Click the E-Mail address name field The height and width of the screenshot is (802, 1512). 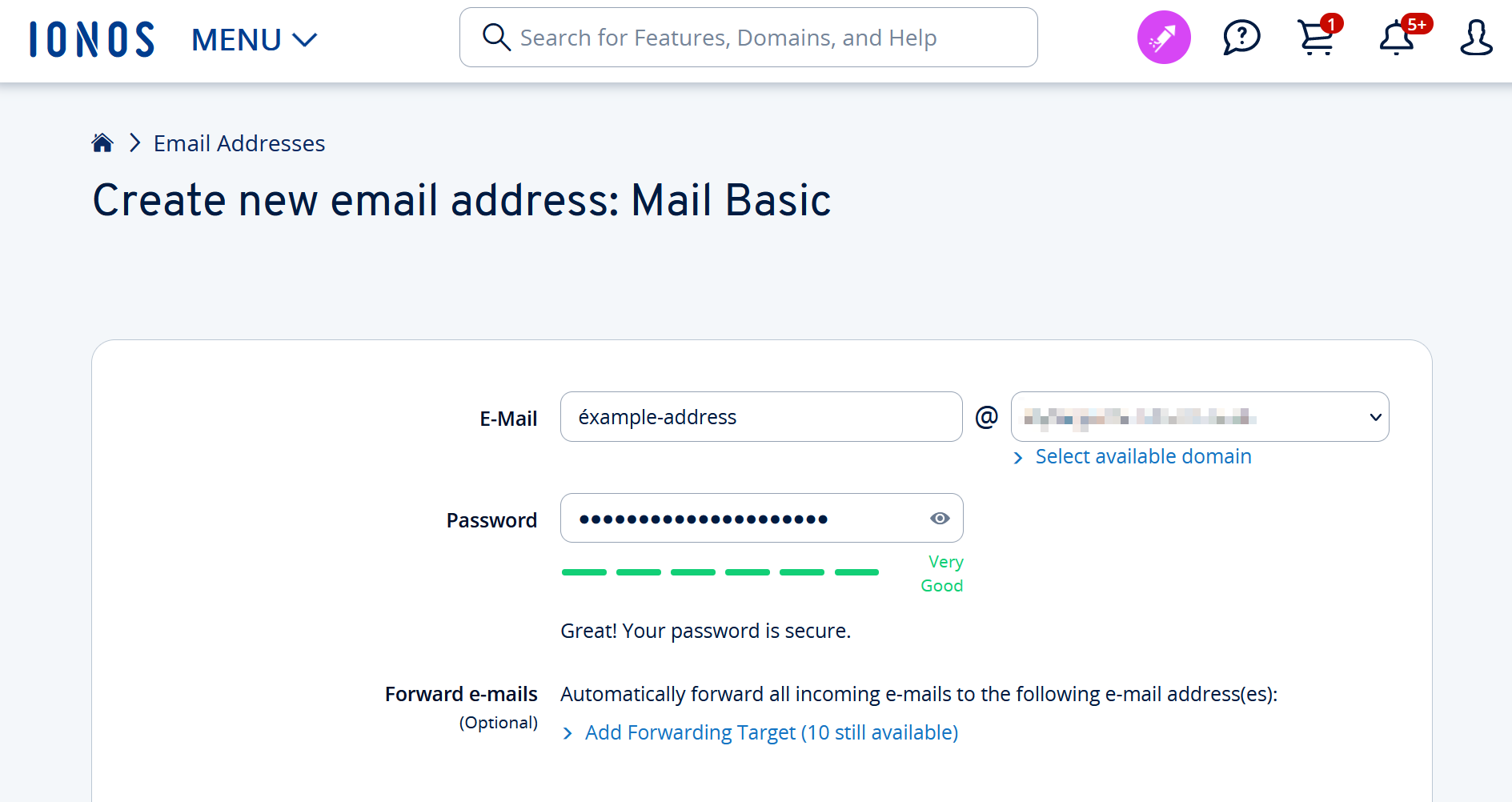point(760,417)
